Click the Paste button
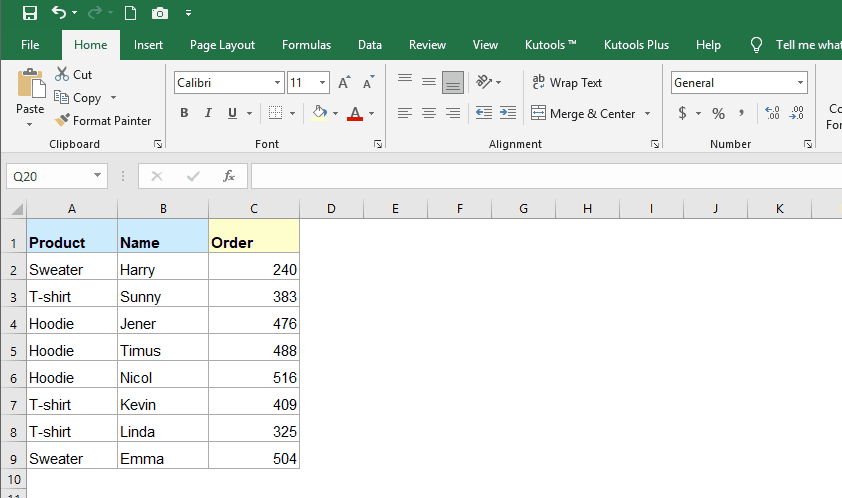The height and width of the screenshot is (498, 842). coord(30,96)
